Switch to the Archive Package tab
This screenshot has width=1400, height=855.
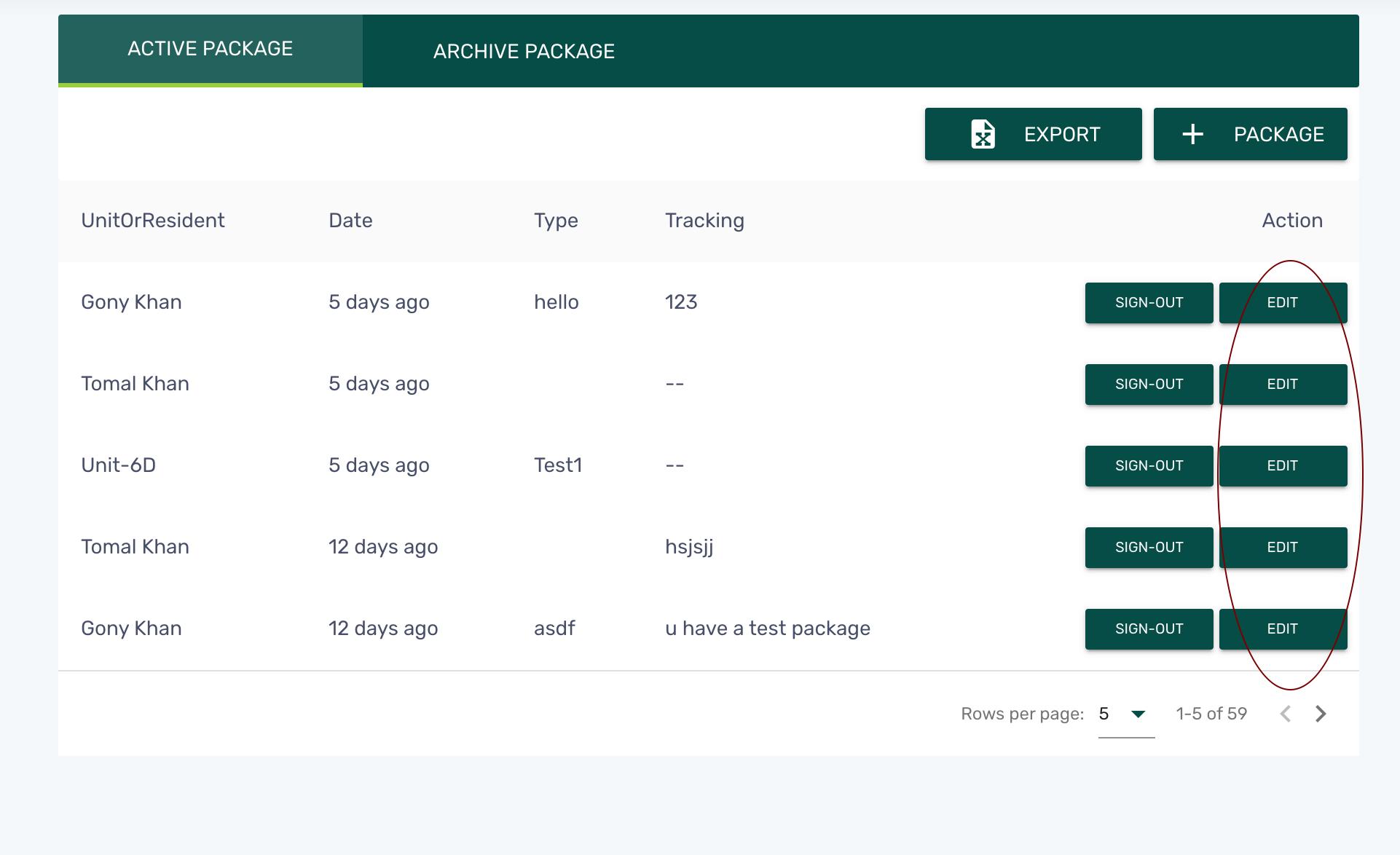tap(524, 51)
